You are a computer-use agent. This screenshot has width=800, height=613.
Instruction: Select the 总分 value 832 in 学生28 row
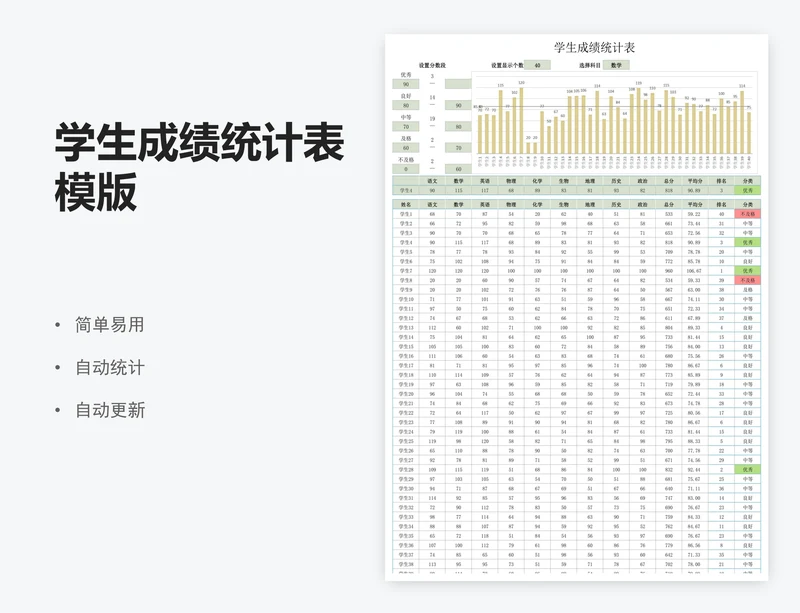click(669, 470)
